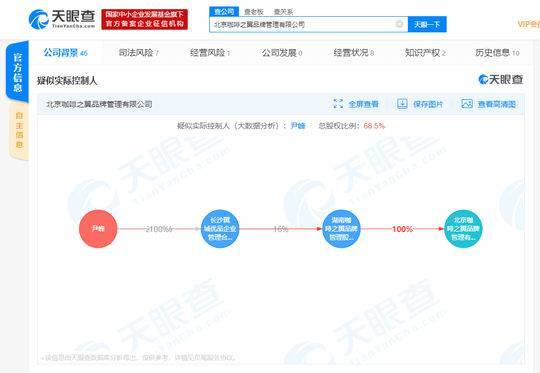Click the 全屏查看 label
The height and width of the screenshot is (373, 540).
click(363, 104)
